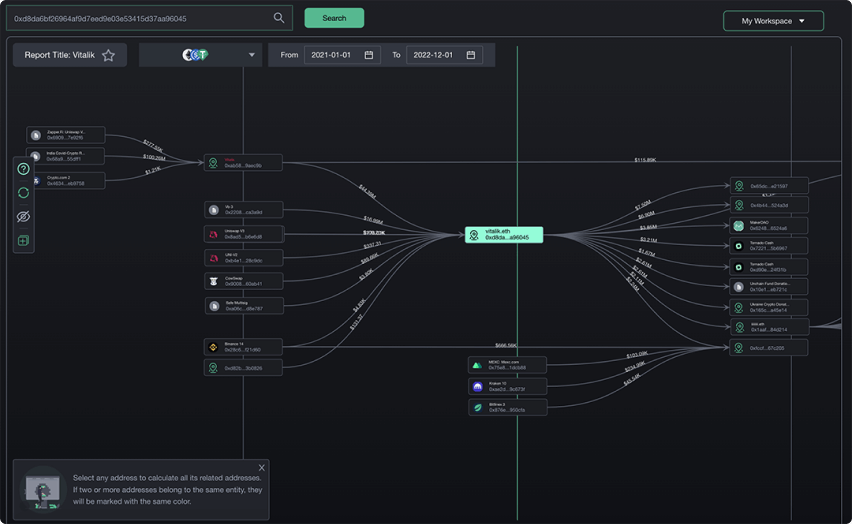The height and width of the screenshot is (524, 852).
Task: Click the magnifier icon in search box
Action: pos(279,18)
